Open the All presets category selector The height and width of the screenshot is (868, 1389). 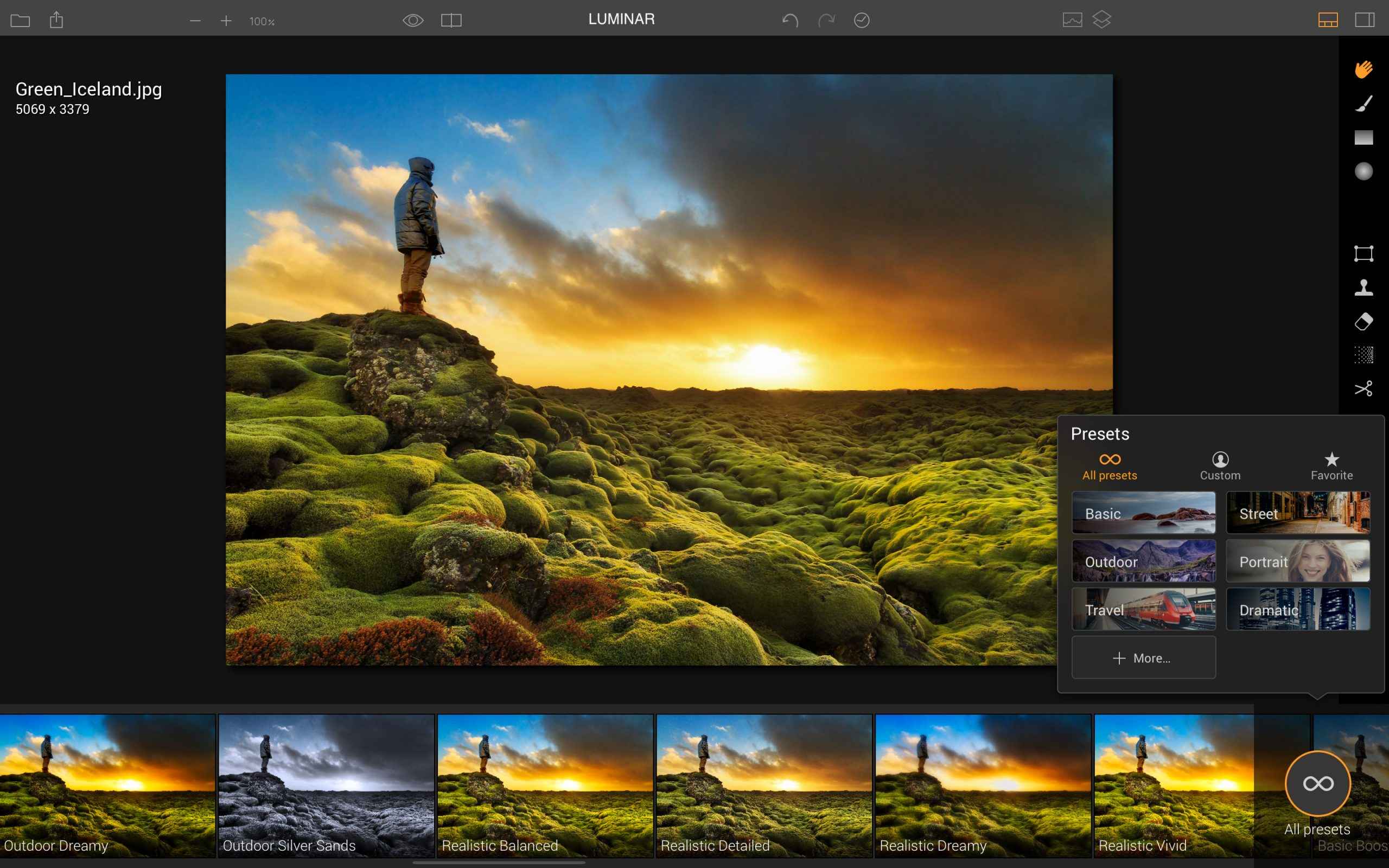1318,782
